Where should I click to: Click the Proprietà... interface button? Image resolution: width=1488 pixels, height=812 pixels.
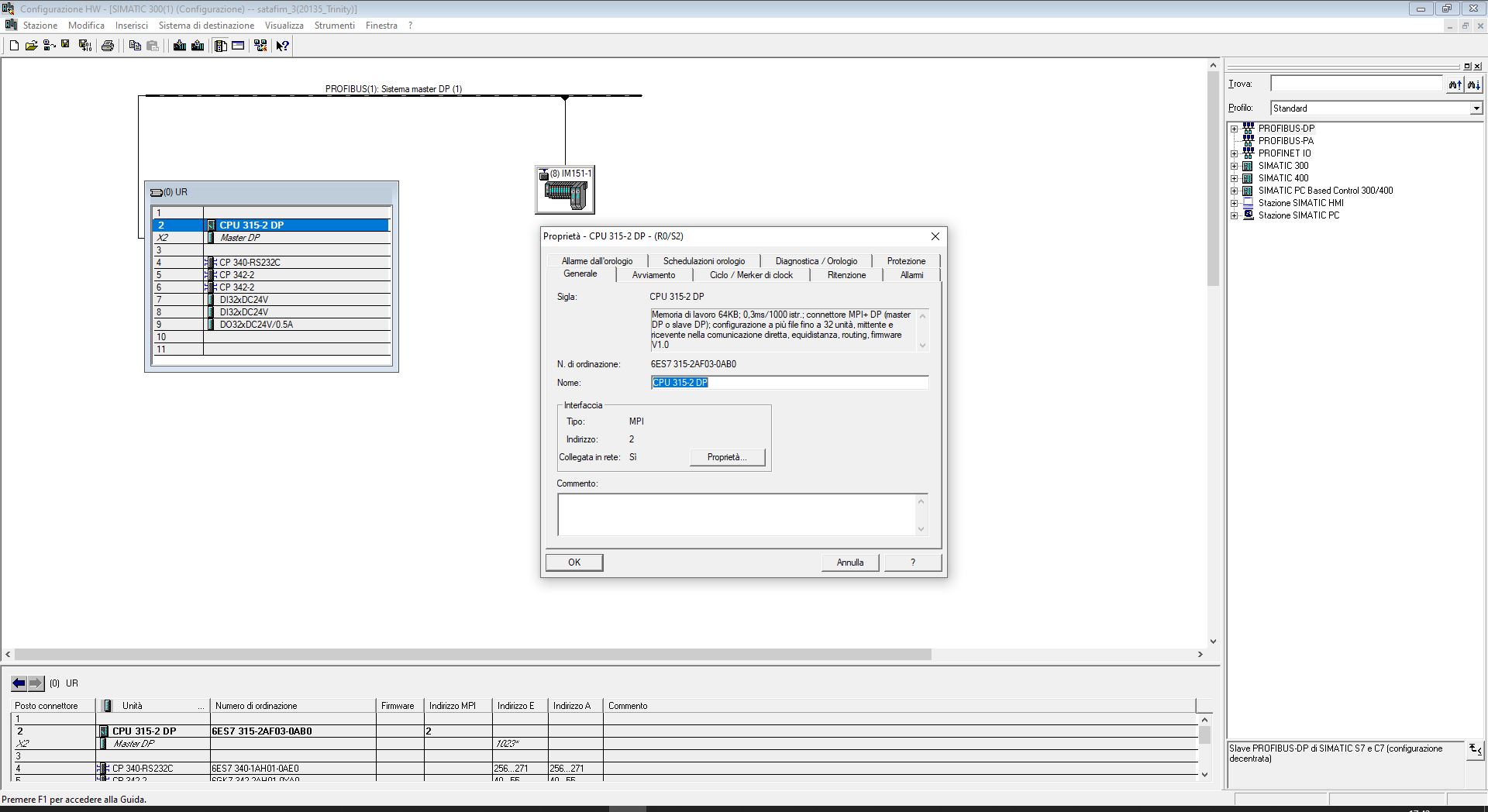727,457
